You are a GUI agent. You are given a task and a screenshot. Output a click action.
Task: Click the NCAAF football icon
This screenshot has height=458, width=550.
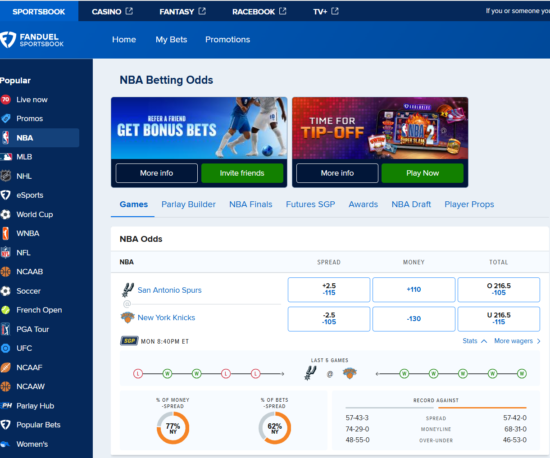(5, 367)
